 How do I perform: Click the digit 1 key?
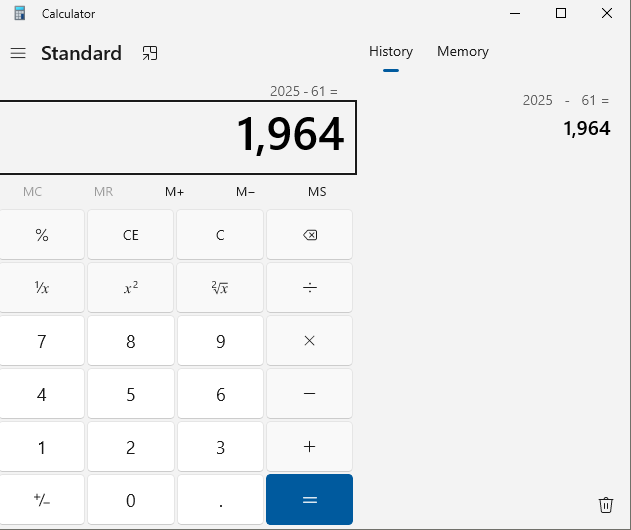coord(42,447)
